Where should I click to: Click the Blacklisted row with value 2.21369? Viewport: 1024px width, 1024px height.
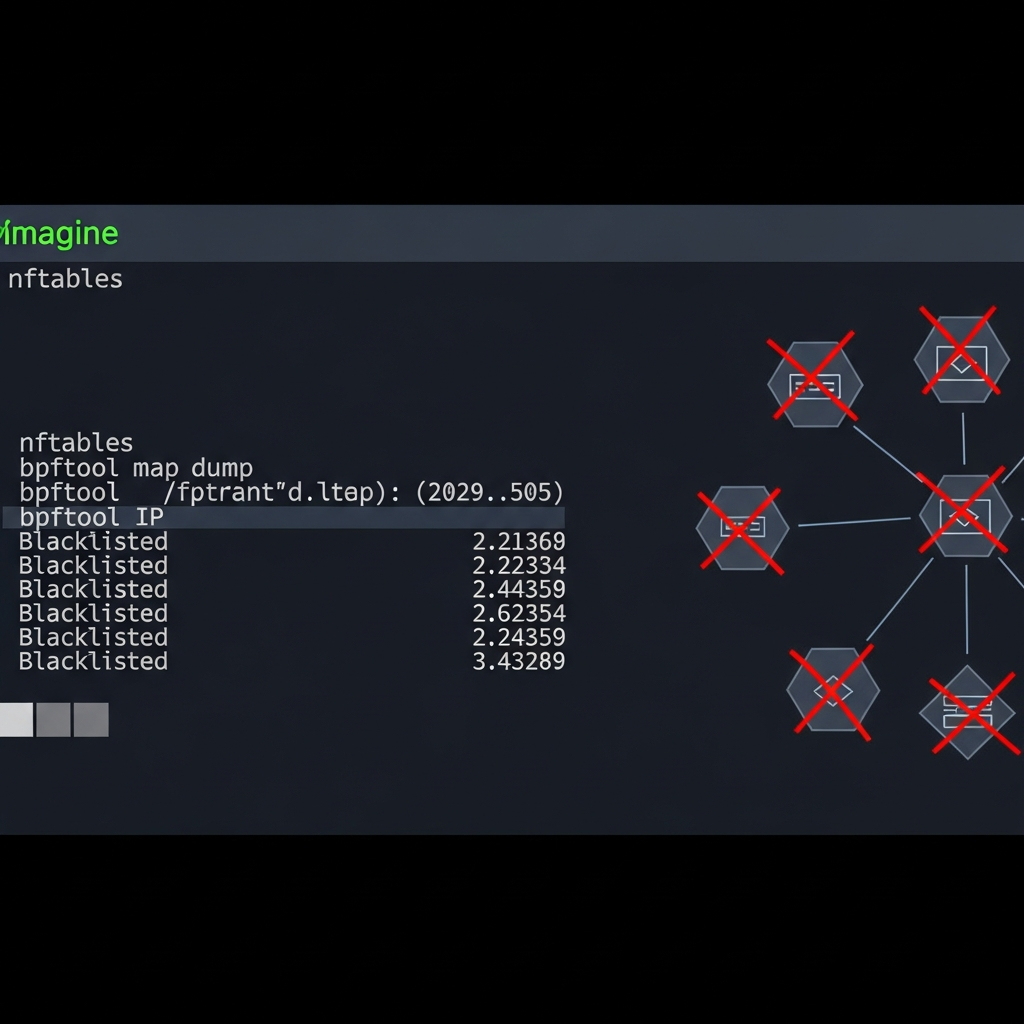tap(292, 541)
